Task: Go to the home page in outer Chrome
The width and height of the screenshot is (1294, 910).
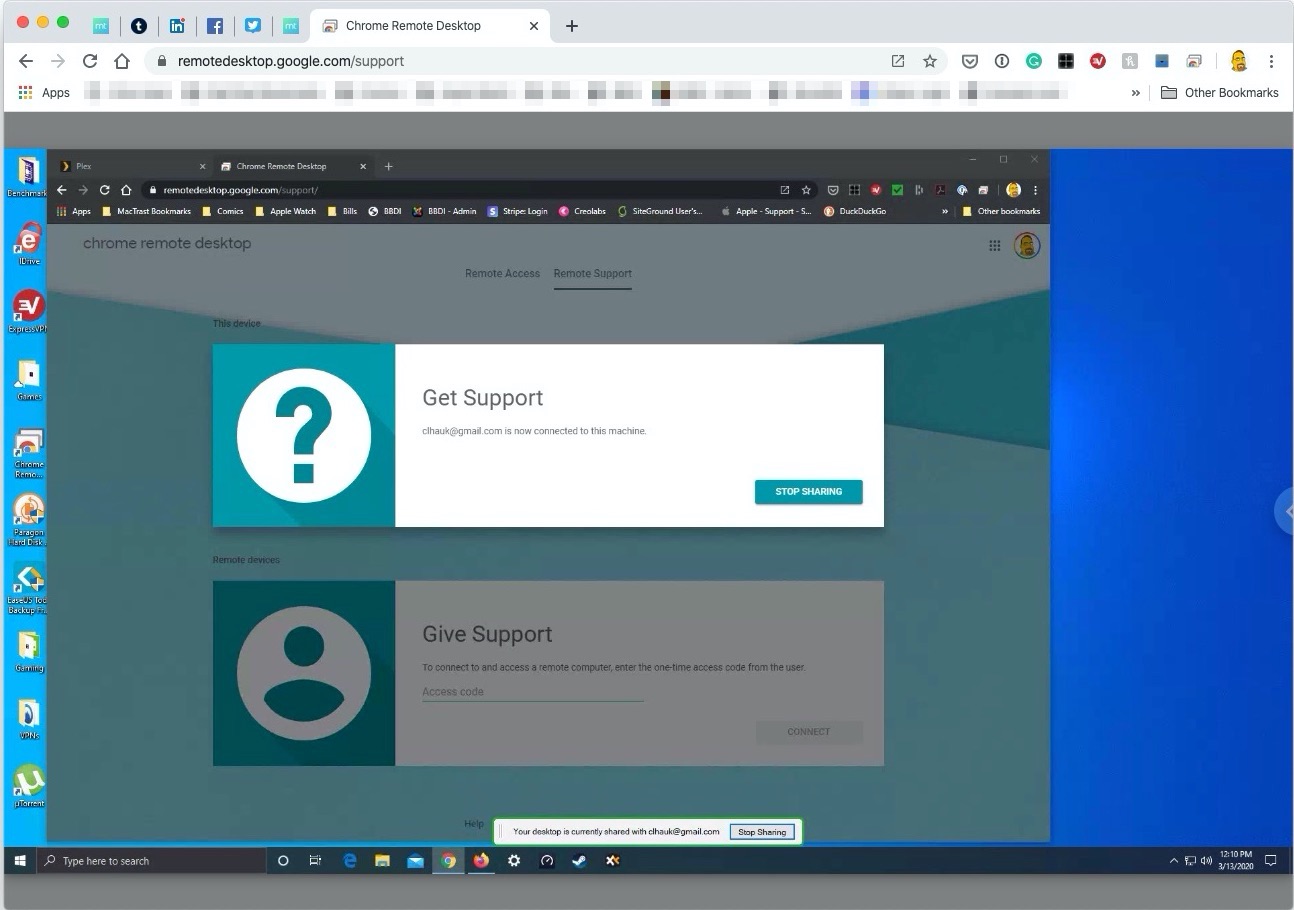Action: tap(121, 61)
